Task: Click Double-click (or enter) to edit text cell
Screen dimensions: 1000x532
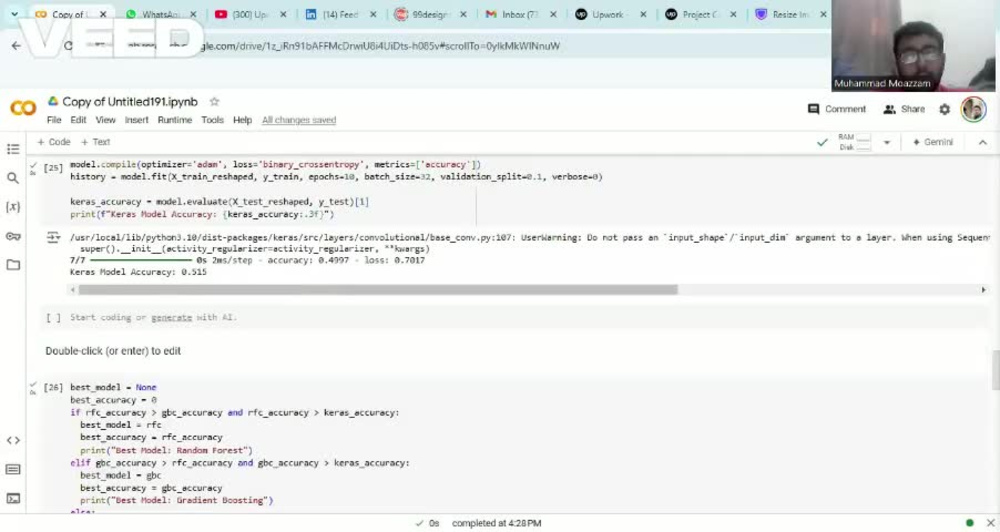Action: coord(113,351)
